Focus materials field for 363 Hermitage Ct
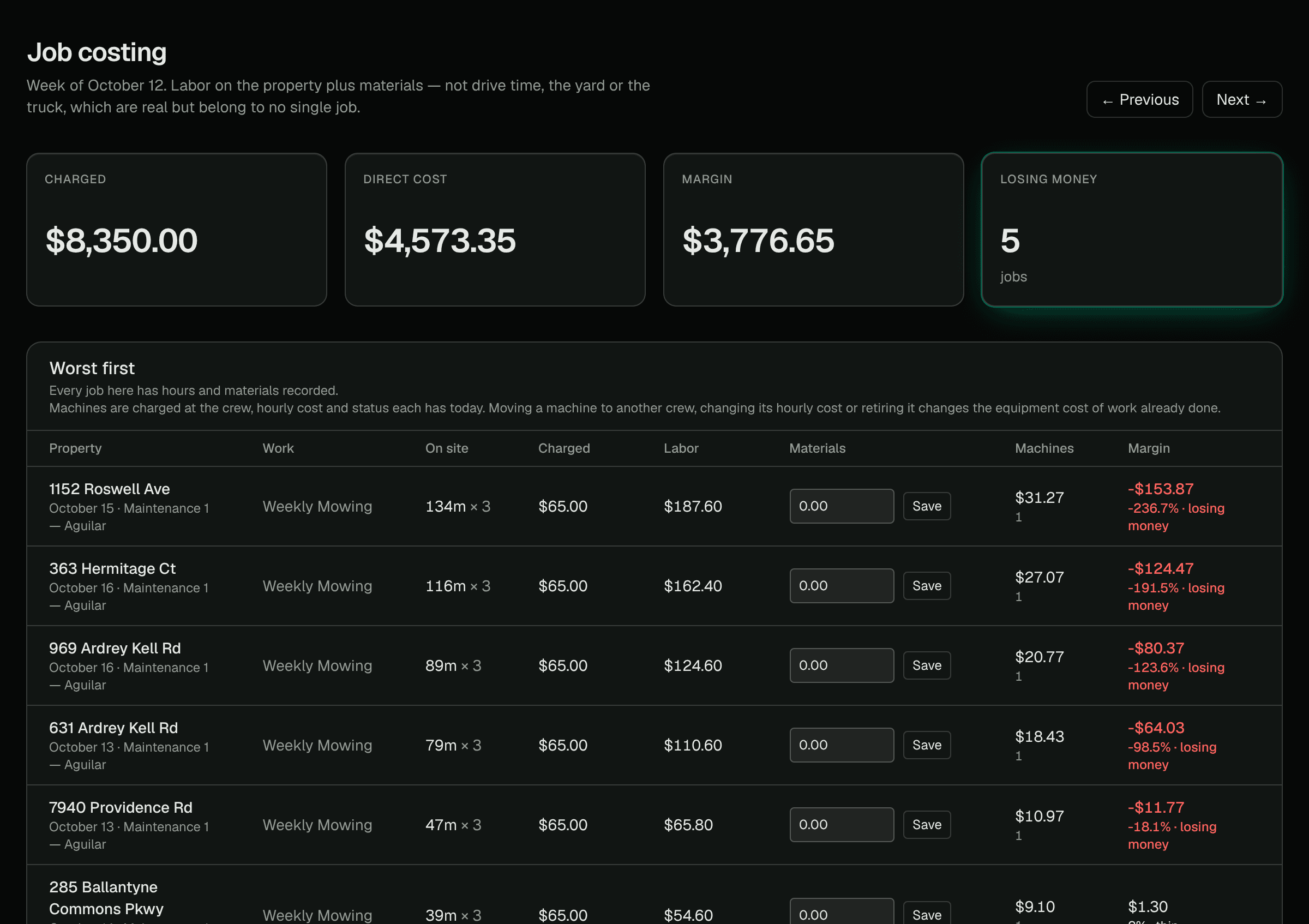Screen dimensions: 1309x924 [x=842, y=585]
